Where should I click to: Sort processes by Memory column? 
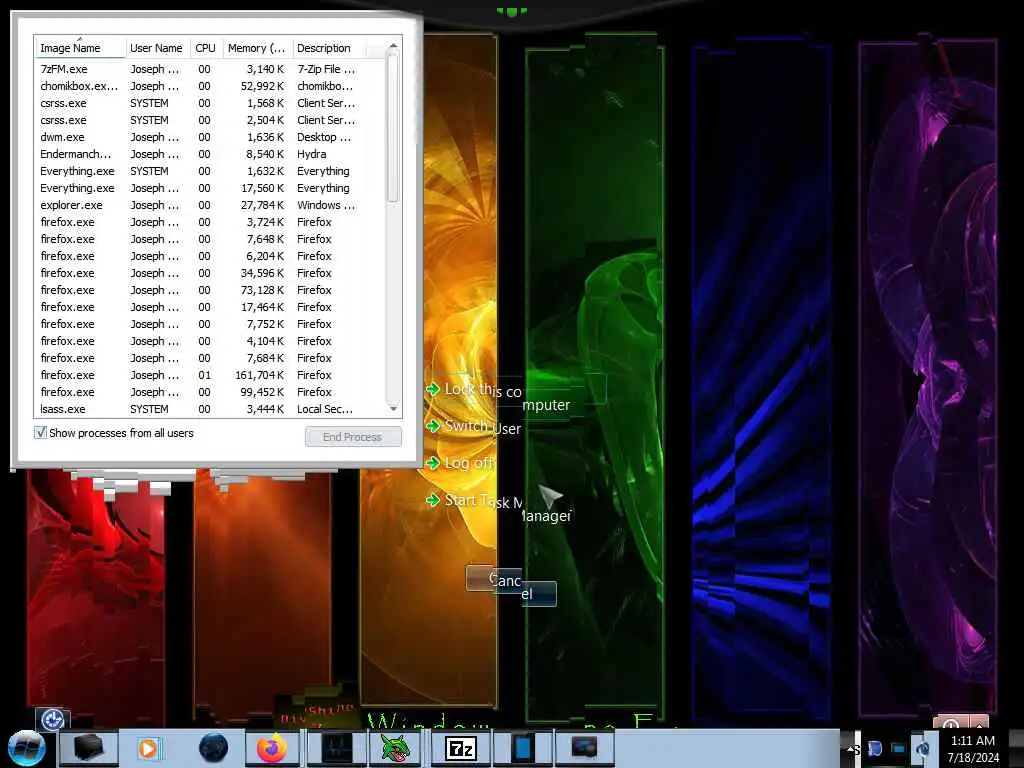pyautogui.click(x=257, y=48)
